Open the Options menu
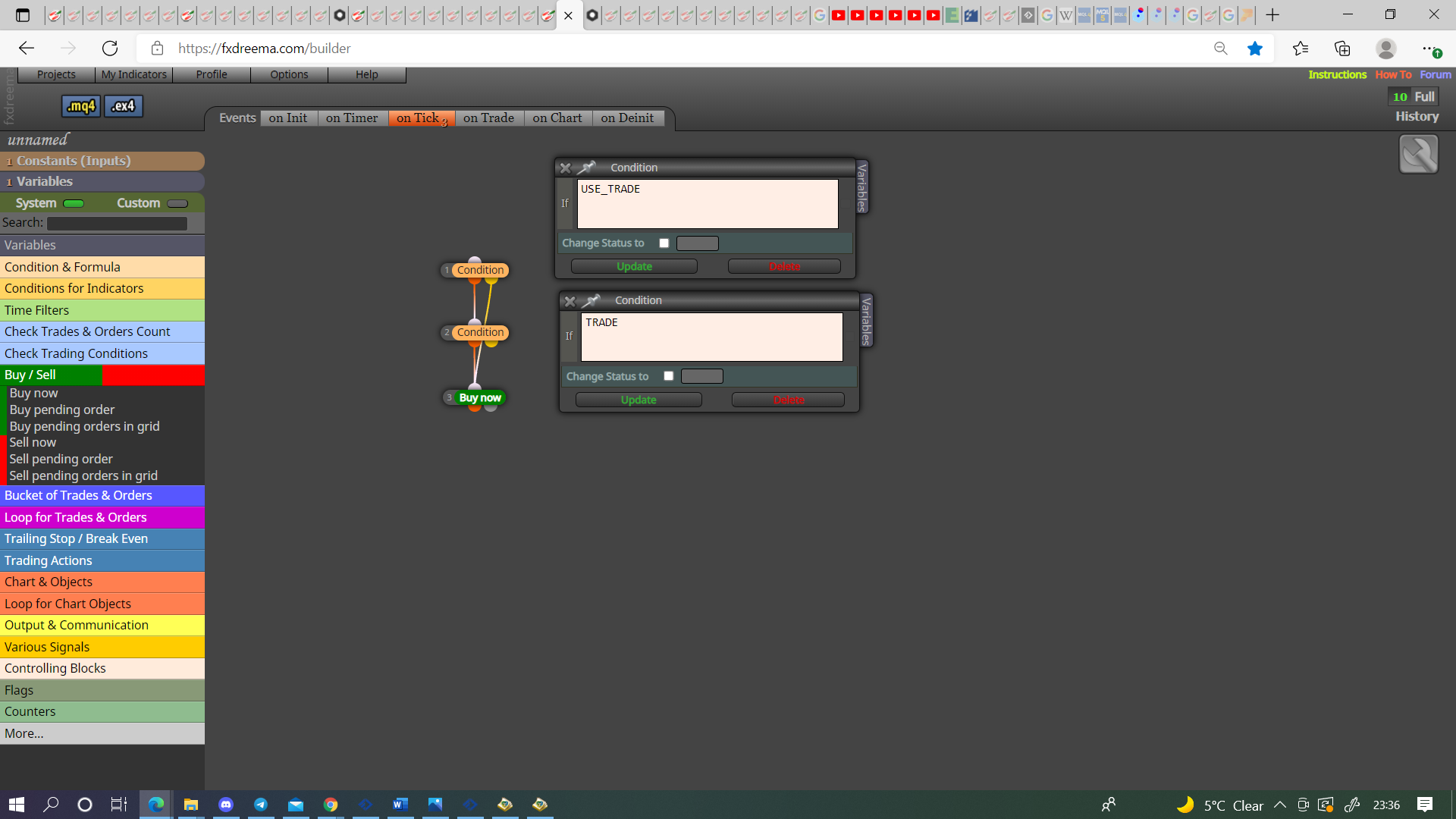The height and width of the screenshot is (819, 1456). 289,74
